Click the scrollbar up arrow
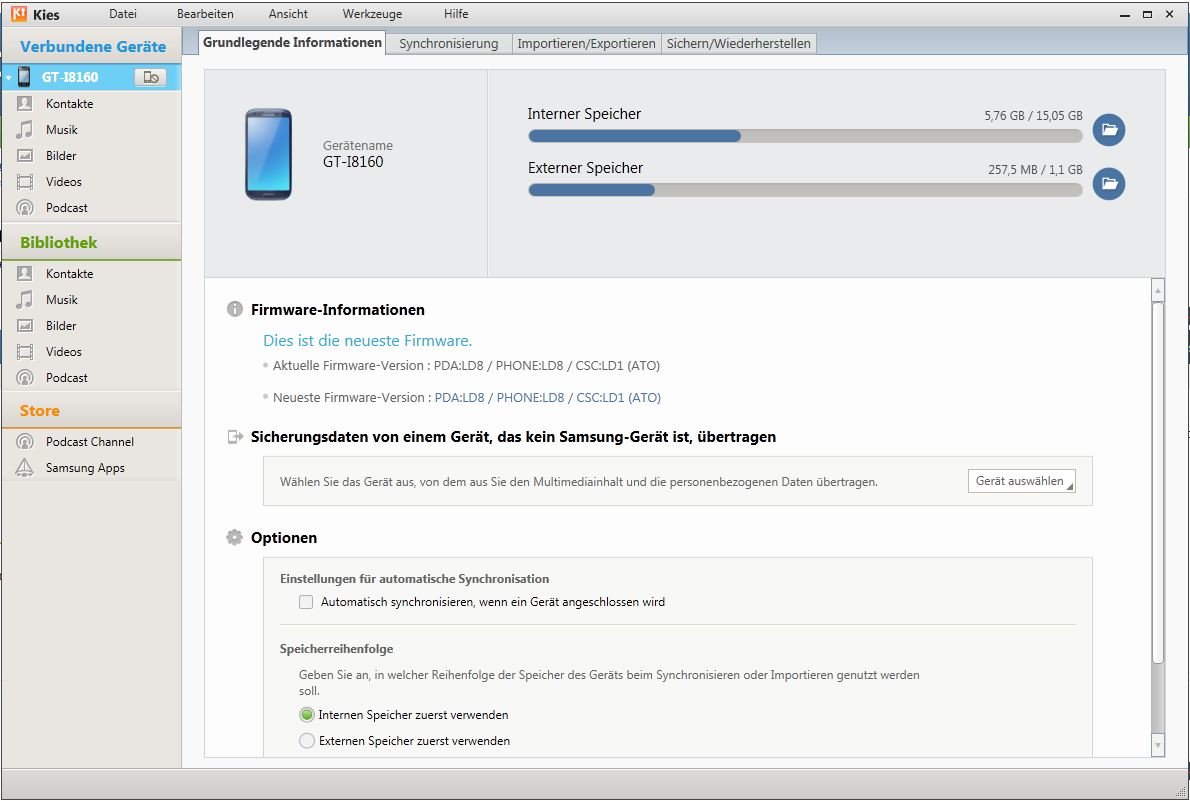 [x=1157, y=290]
